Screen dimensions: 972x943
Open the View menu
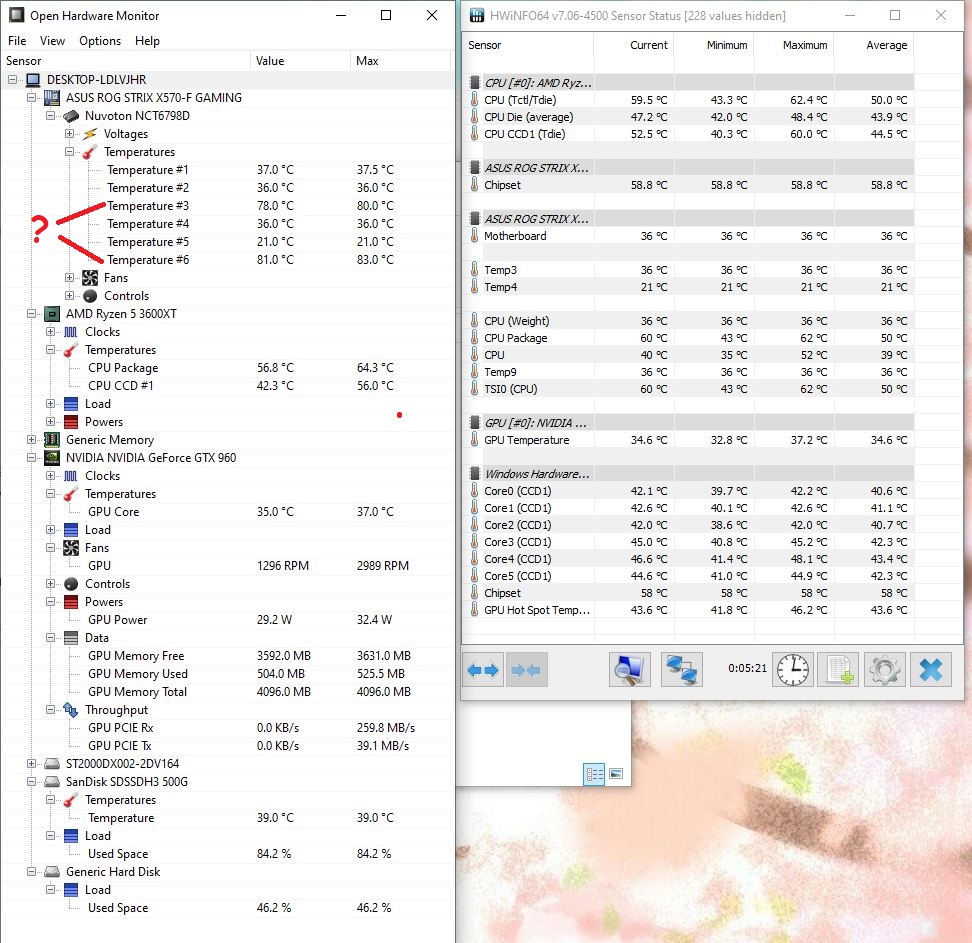click(x=52, y=41)
